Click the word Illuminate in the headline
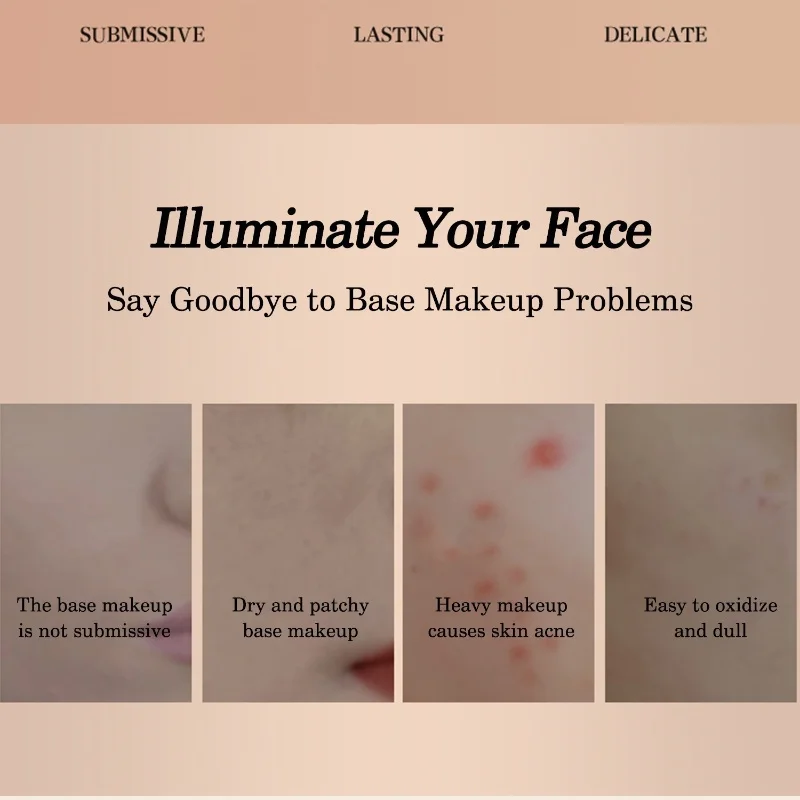This screenshot has width=800, height=800. (274, 229)
